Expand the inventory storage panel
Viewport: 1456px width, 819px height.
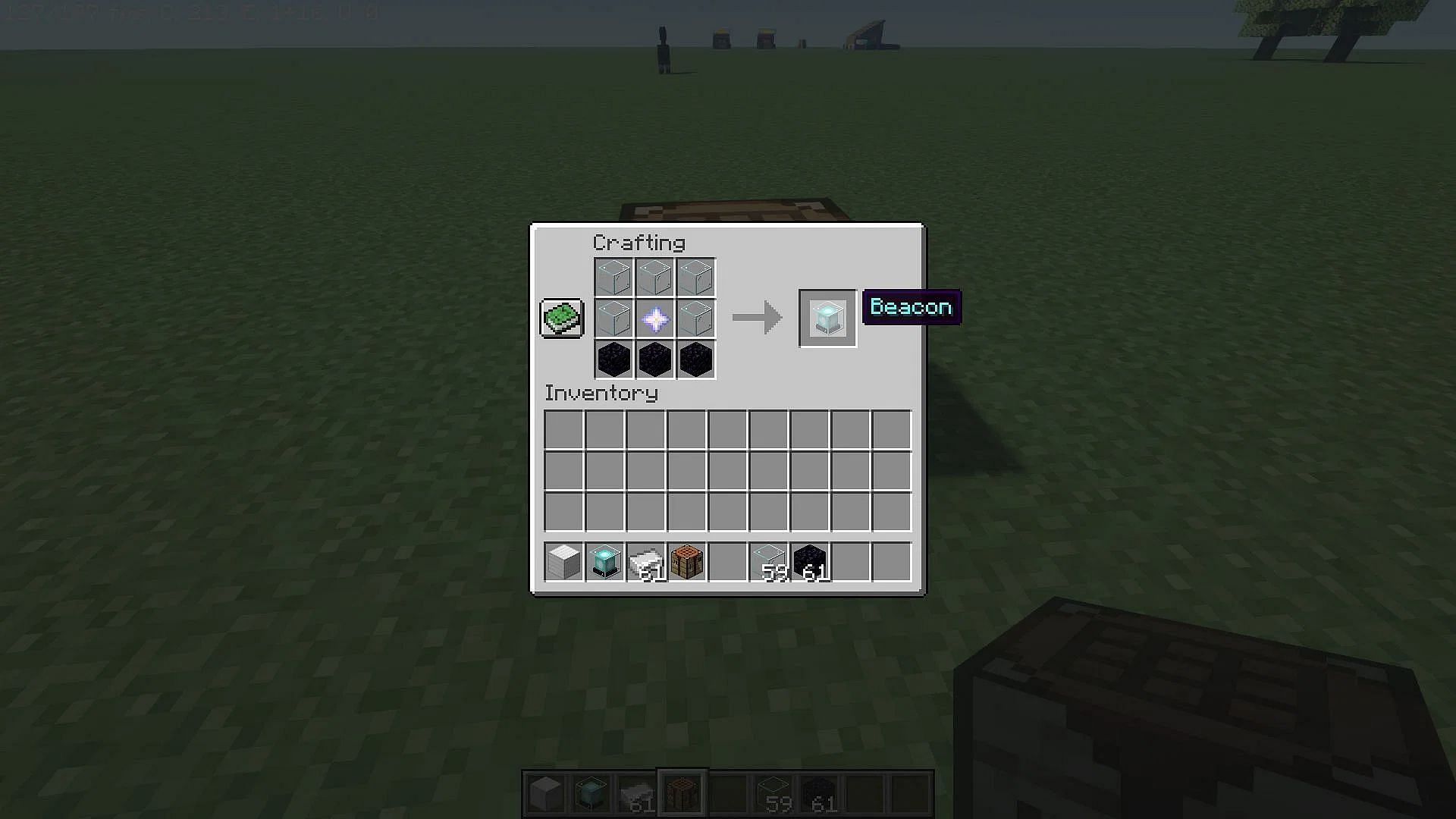tap(561, 317)
